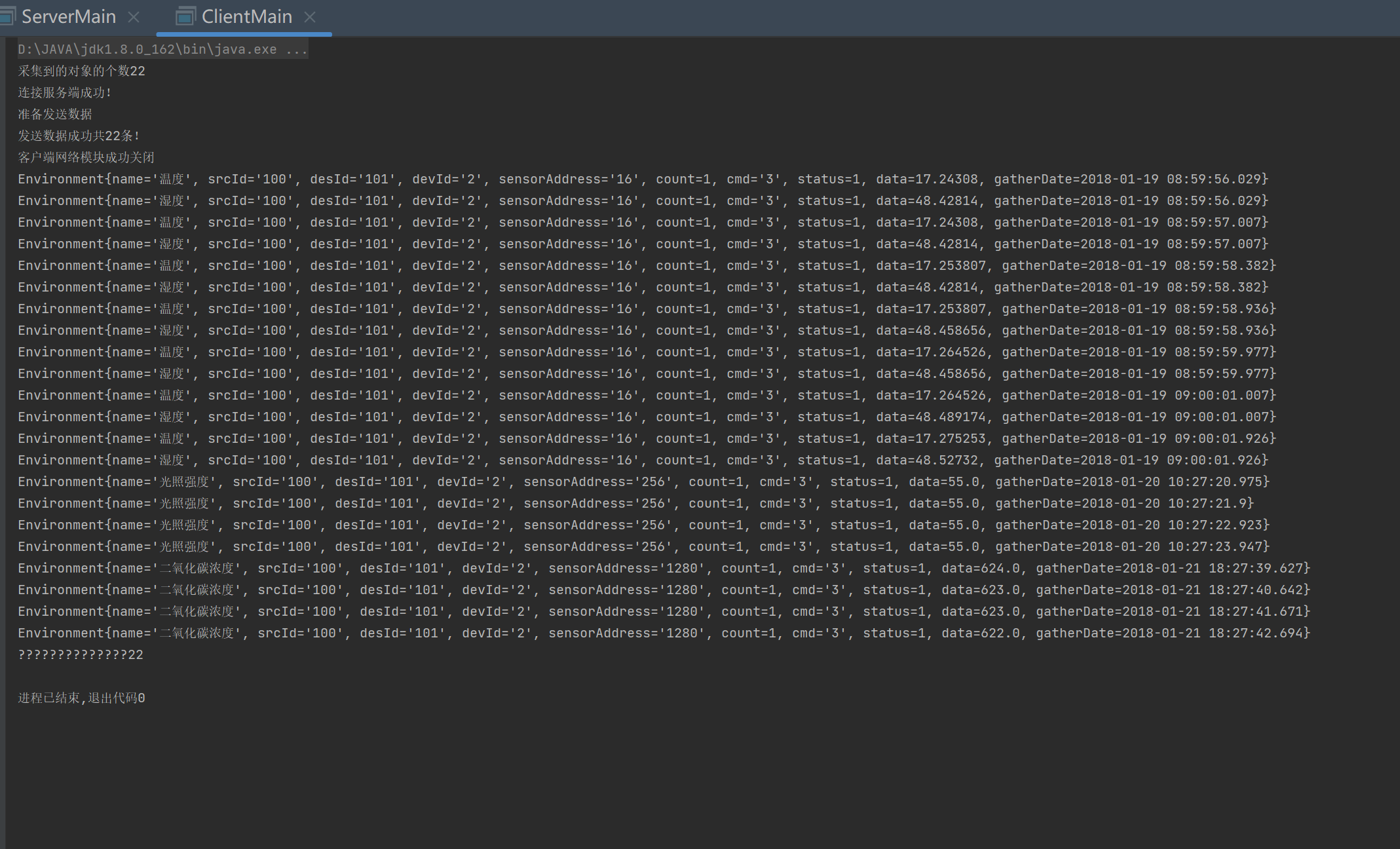Image resolution: width=1400 pixels, height=849 pixels.
Task: Click the '准备发送数据' console line
Action: pyautogui.click(x=55, y=114)
